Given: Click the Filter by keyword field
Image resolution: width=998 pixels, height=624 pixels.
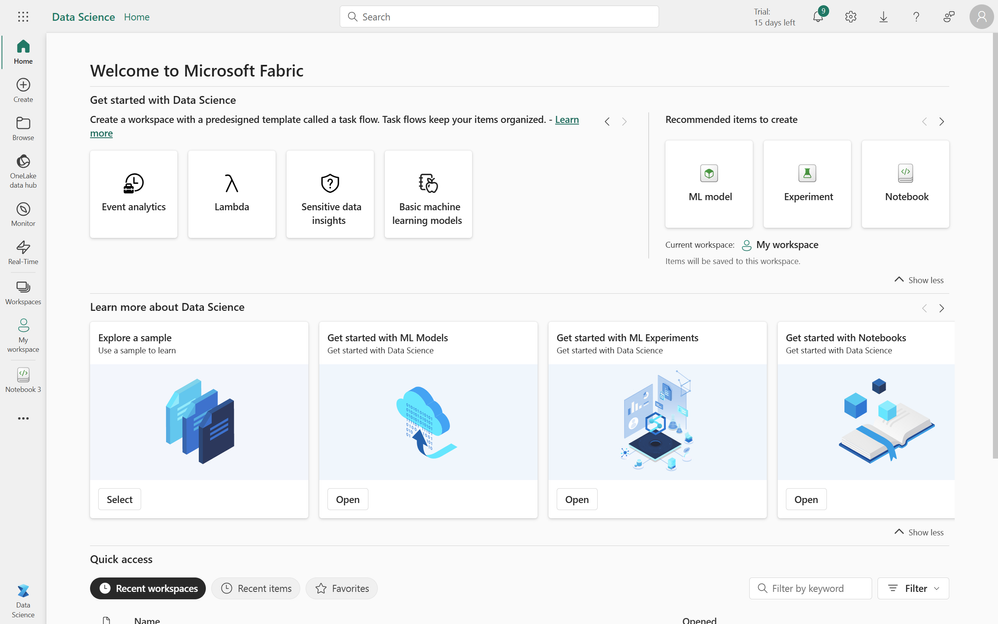Looking at the screenshot, I should pos(810,588).
